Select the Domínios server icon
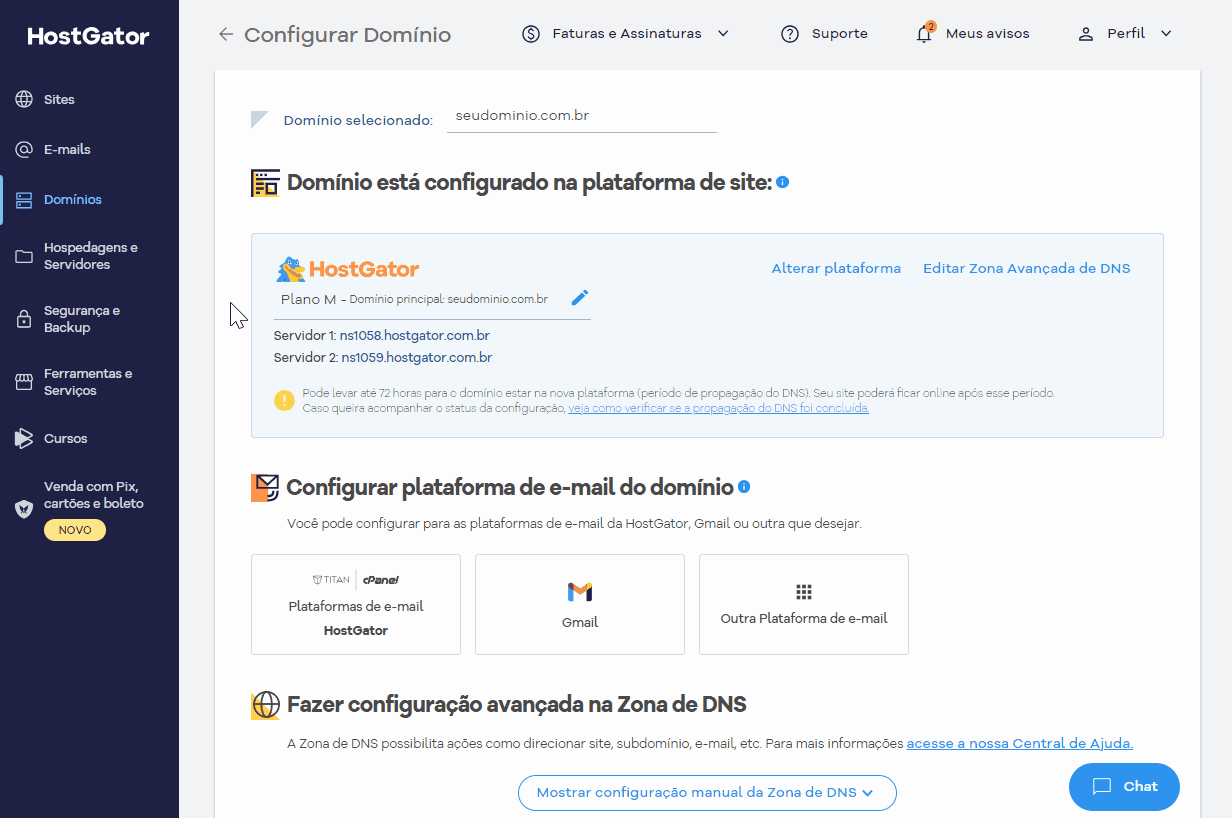1232x818 pixels. (x=24, y=199)
